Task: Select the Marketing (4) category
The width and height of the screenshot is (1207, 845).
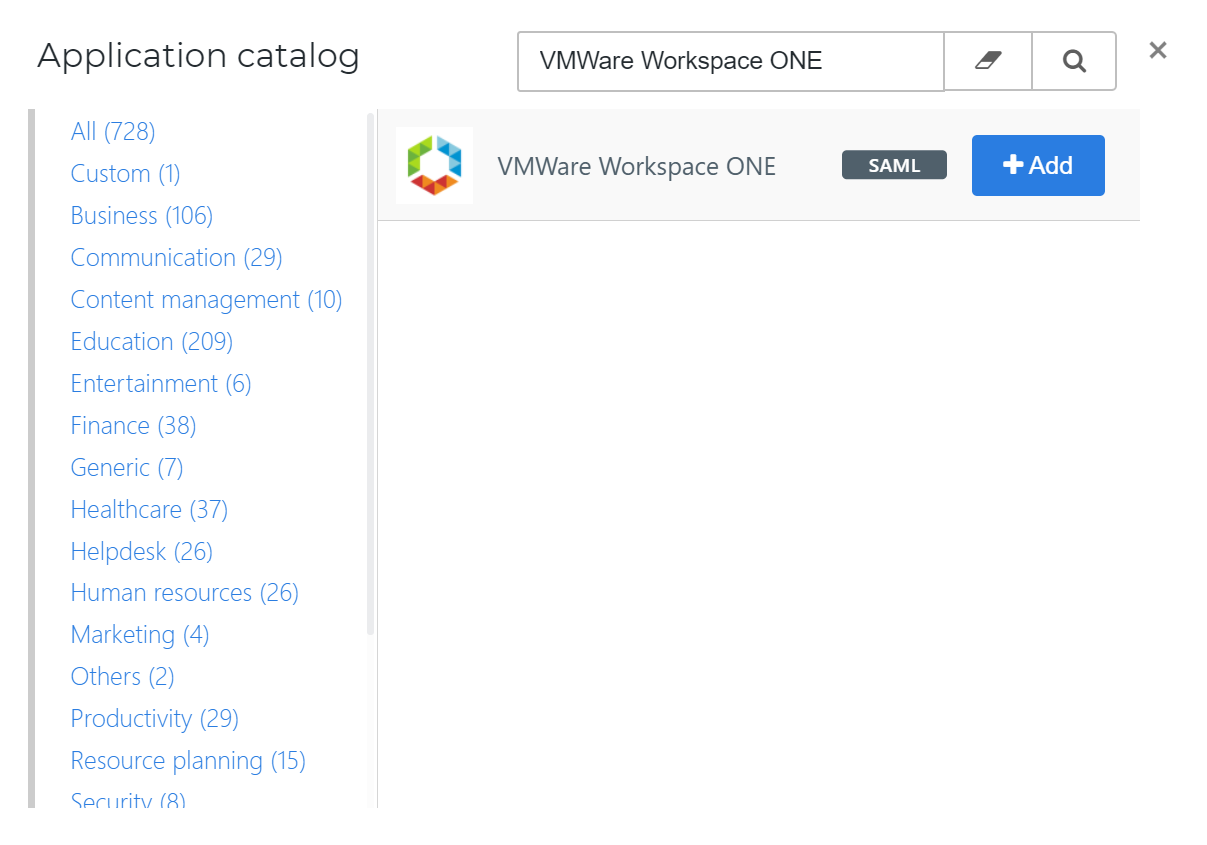Action: [139, 634]
